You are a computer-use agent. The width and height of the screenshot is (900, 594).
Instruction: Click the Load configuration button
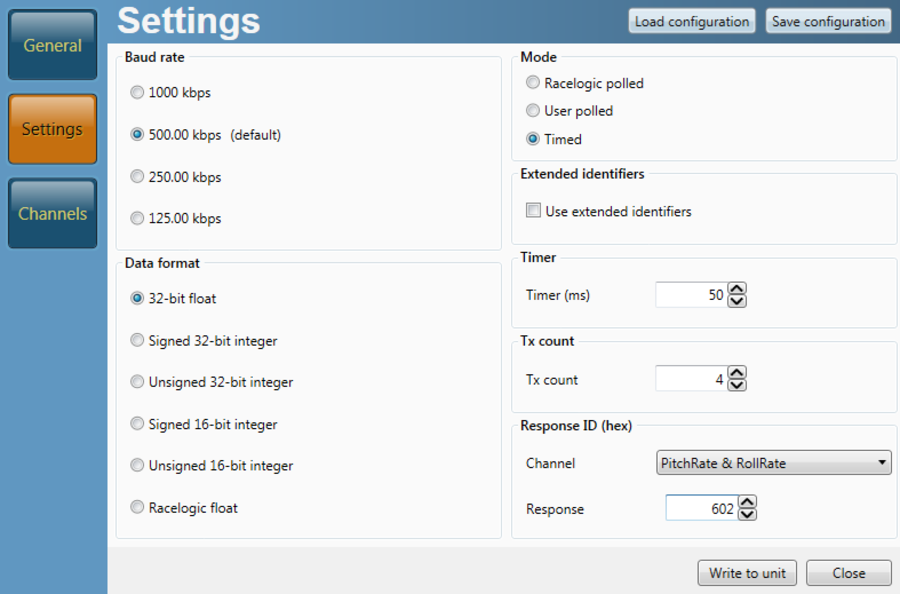(691, 21)
